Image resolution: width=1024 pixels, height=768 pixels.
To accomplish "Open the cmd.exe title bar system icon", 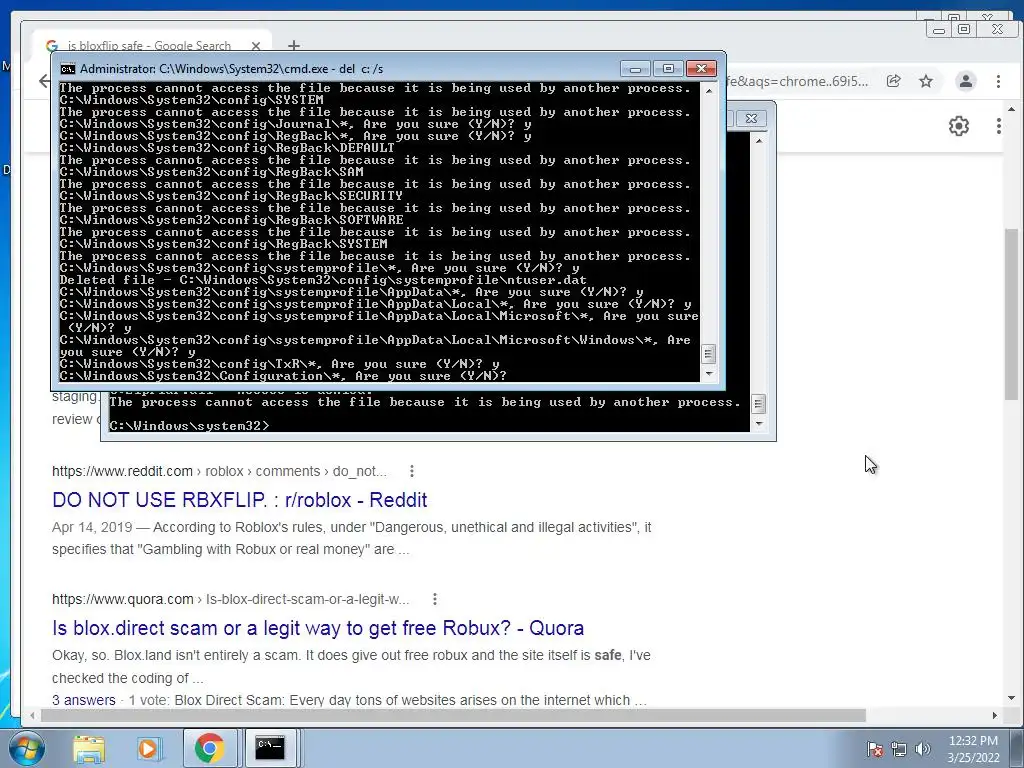I will [x=67, y=69].
